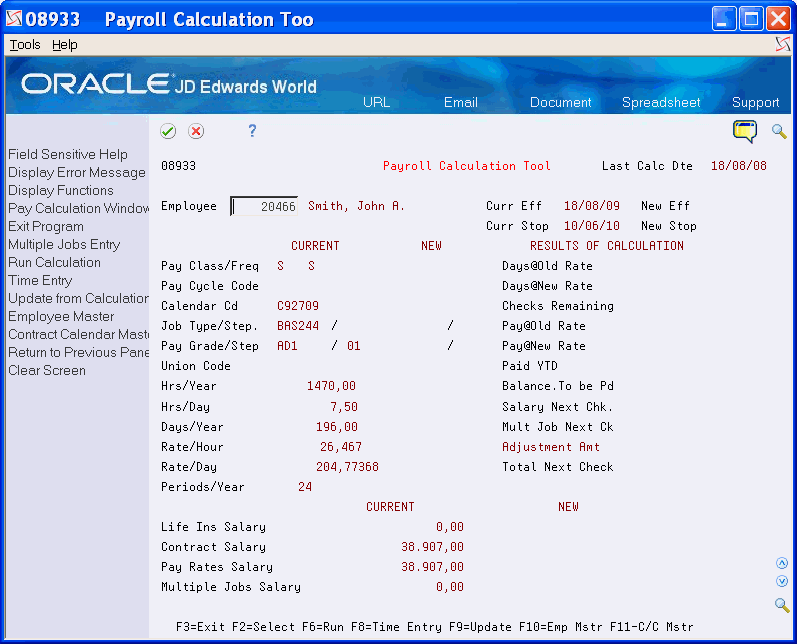This screenshot has height=644, width=797.
Task: Click the Employee number input field
Action: click(x=264, y=206)
